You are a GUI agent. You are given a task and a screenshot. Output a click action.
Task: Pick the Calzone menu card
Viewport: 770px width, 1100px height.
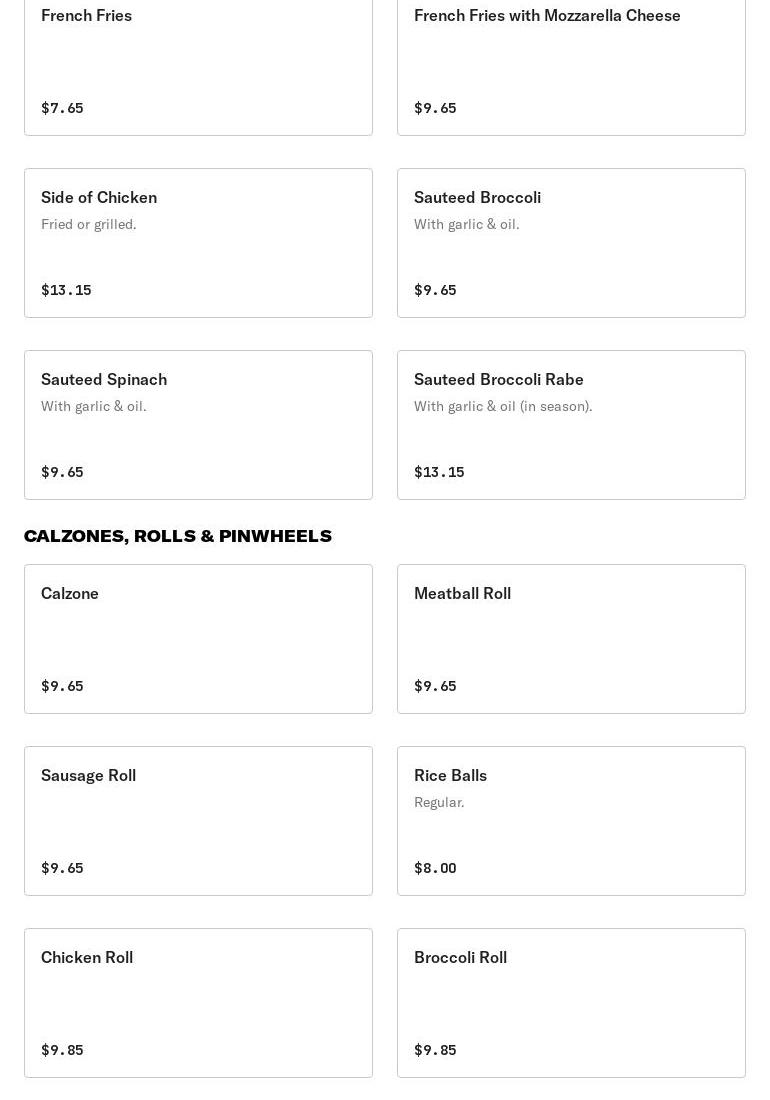[70, 594]
